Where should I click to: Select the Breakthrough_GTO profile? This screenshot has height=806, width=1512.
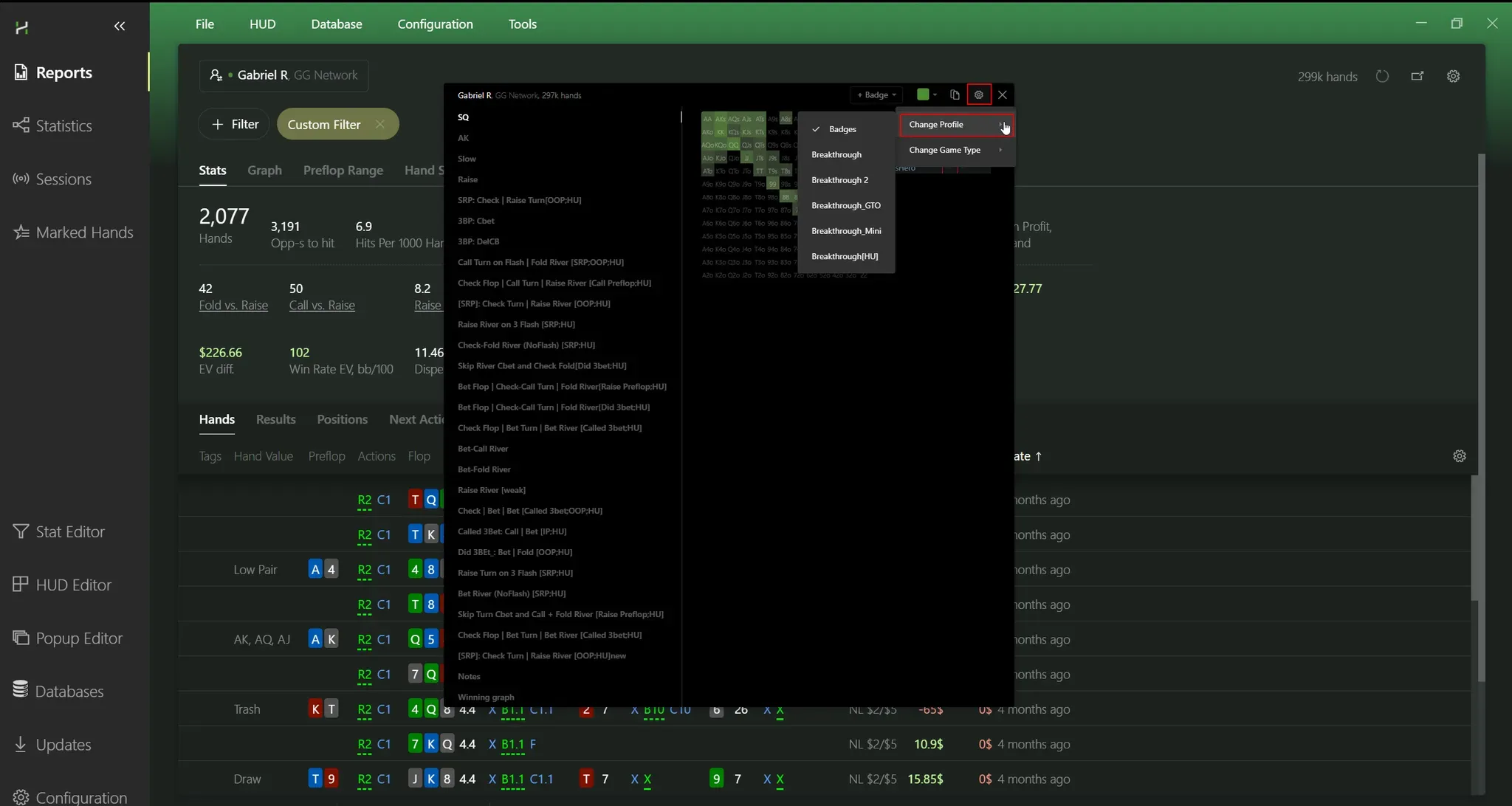(x=845, y=205)
